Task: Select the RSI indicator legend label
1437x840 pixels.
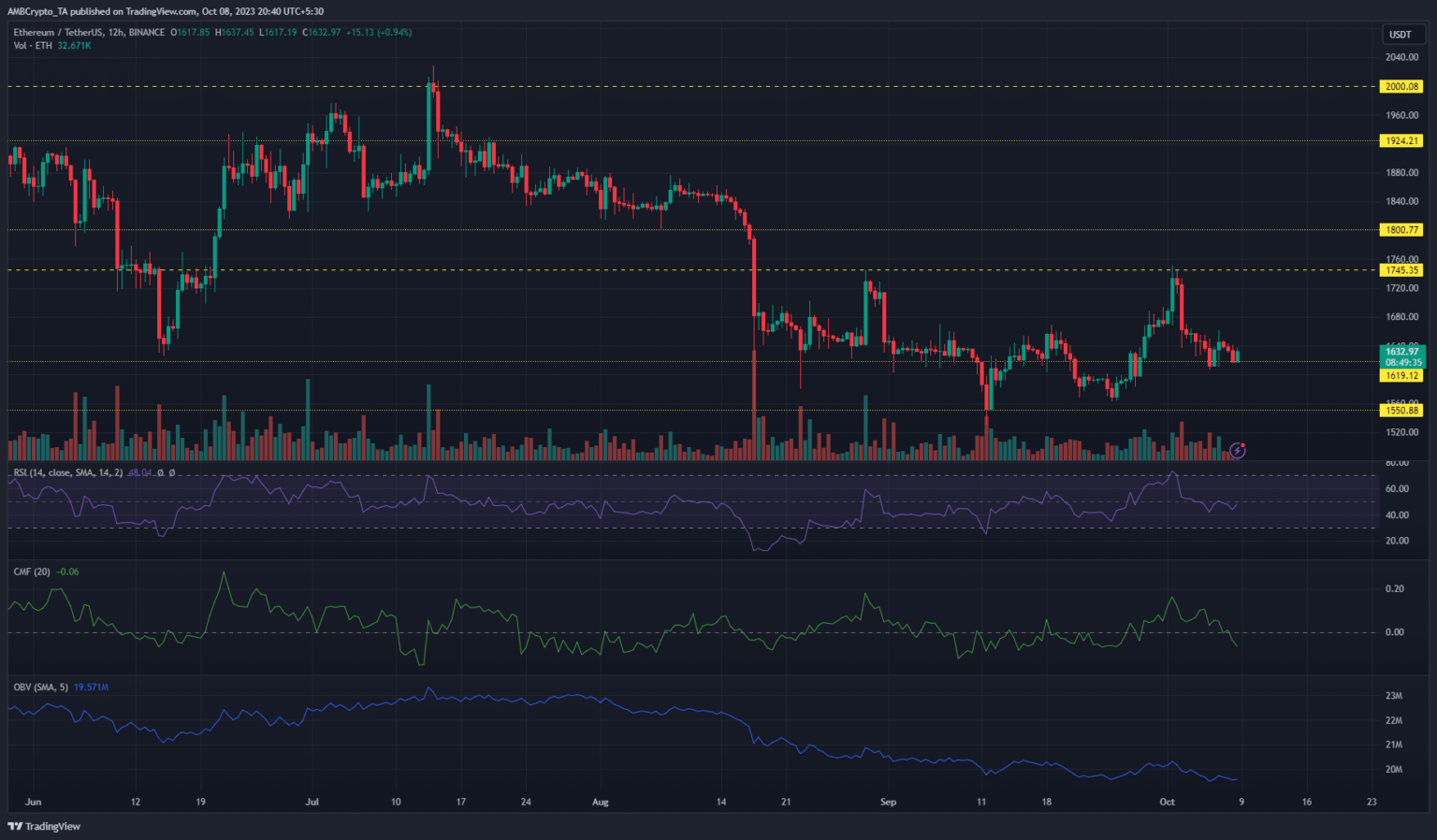Action: click(67, 473)
